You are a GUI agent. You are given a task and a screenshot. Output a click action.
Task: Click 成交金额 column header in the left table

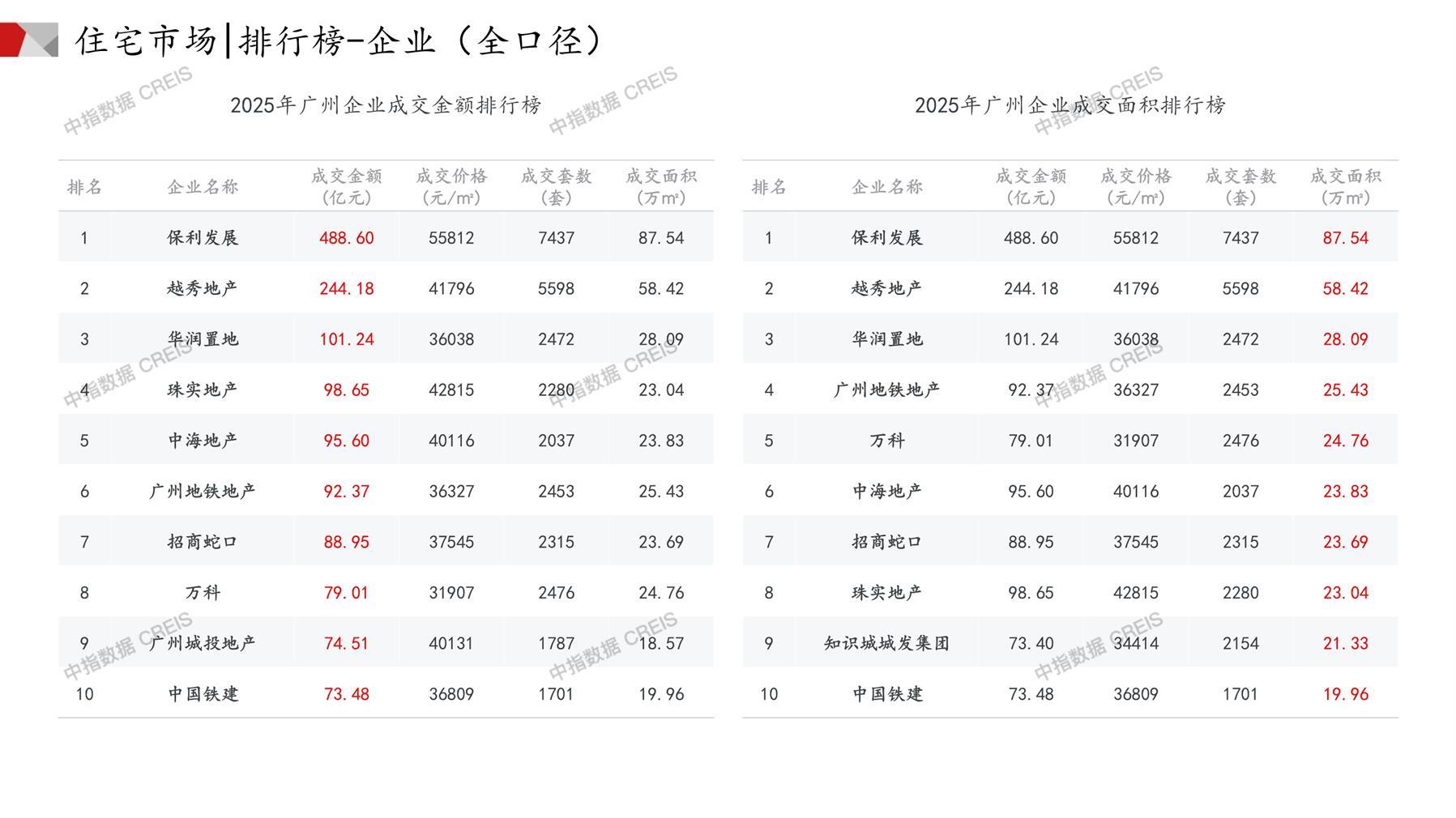click(x=346, y=186)
